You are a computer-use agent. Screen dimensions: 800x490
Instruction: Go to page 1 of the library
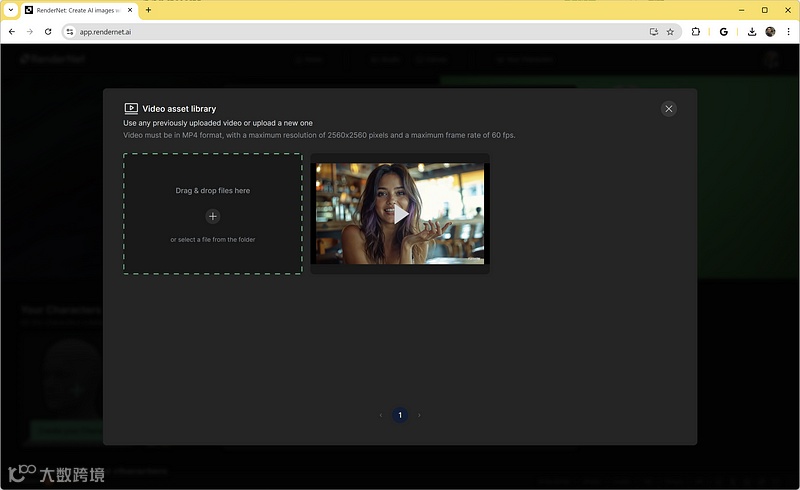[x=400, y=415]
